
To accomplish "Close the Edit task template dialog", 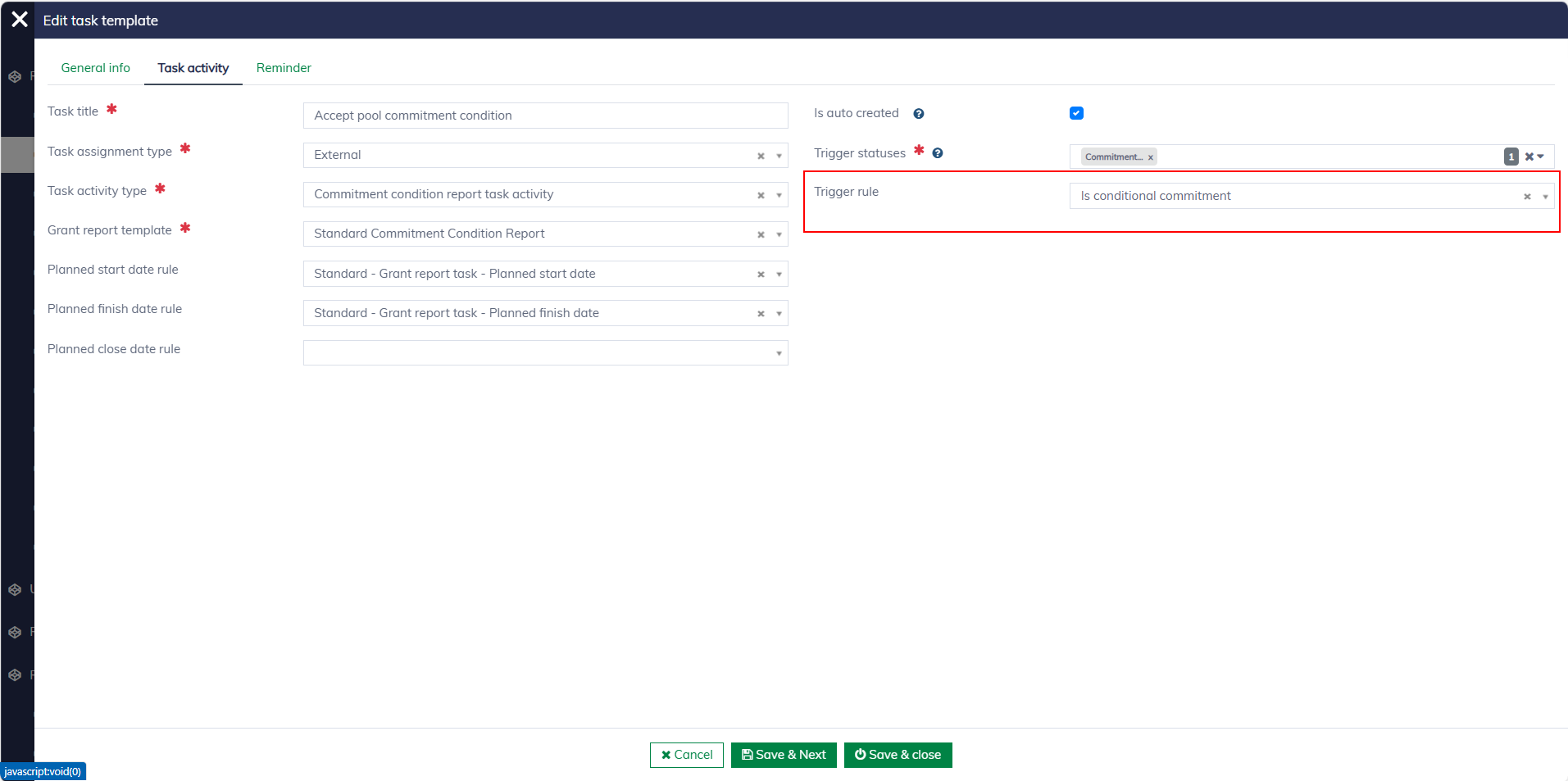I will (x=20, y=20).
